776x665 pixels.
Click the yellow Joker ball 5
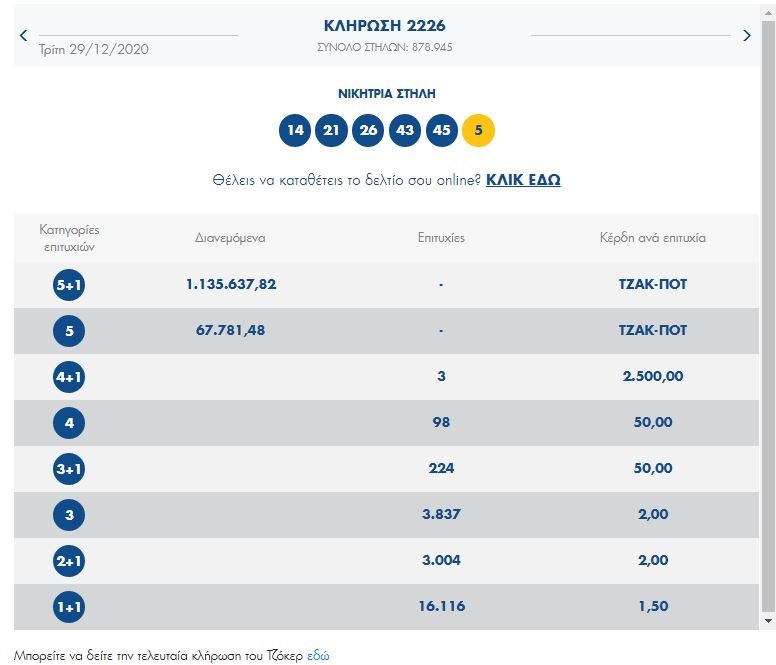(478, 130)
